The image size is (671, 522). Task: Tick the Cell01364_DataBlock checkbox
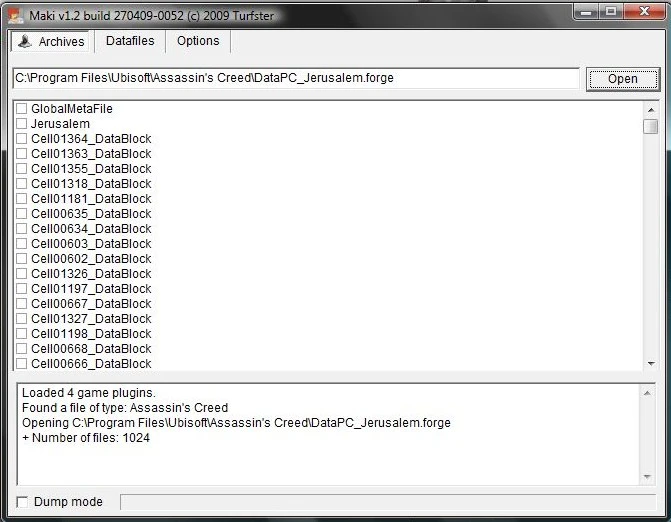point(21,139)
